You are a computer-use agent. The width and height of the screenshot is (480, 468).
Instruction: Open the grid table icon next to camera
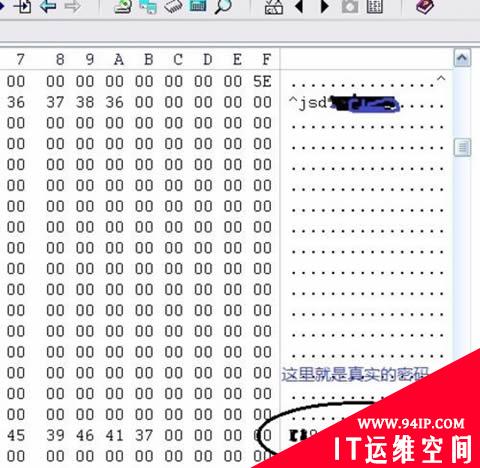375,6
